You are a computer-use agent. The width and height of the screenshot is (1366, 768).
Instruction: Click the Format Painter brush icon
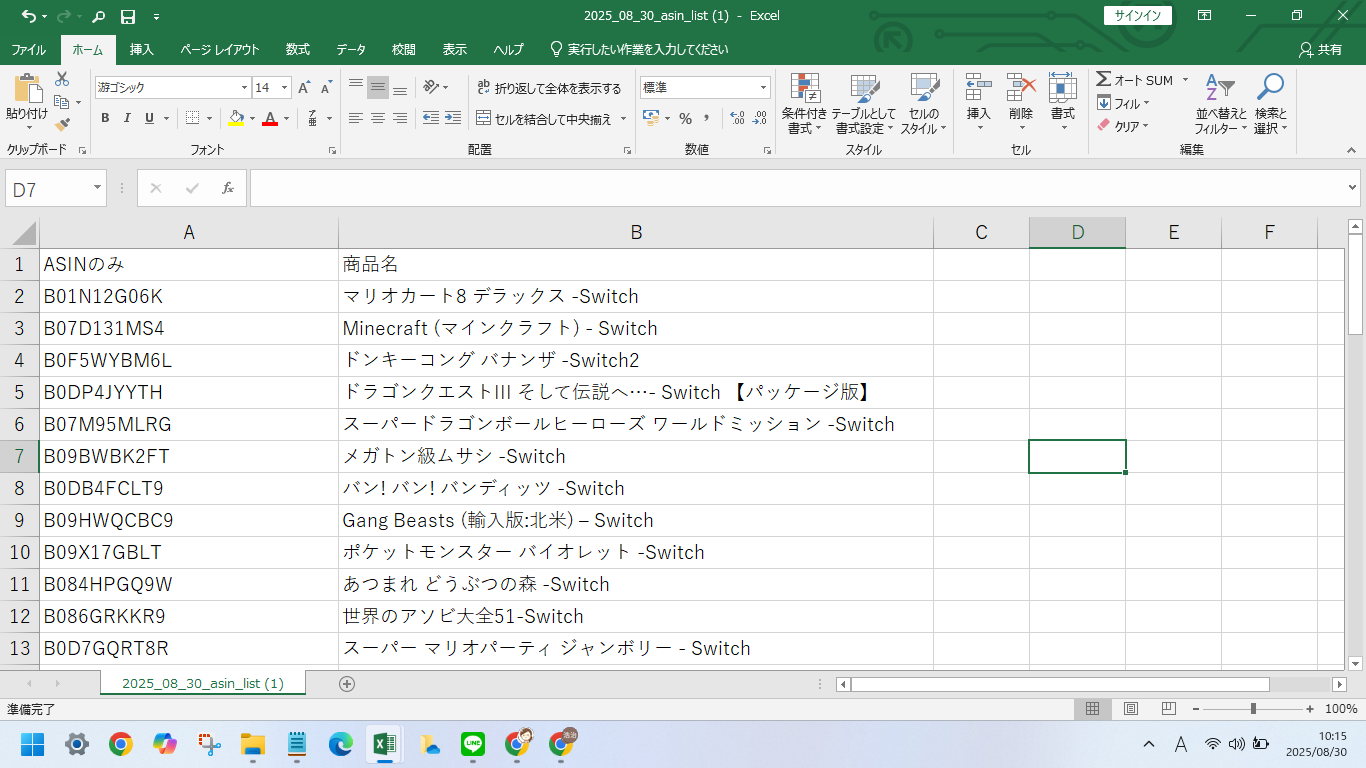coord(62,125)
